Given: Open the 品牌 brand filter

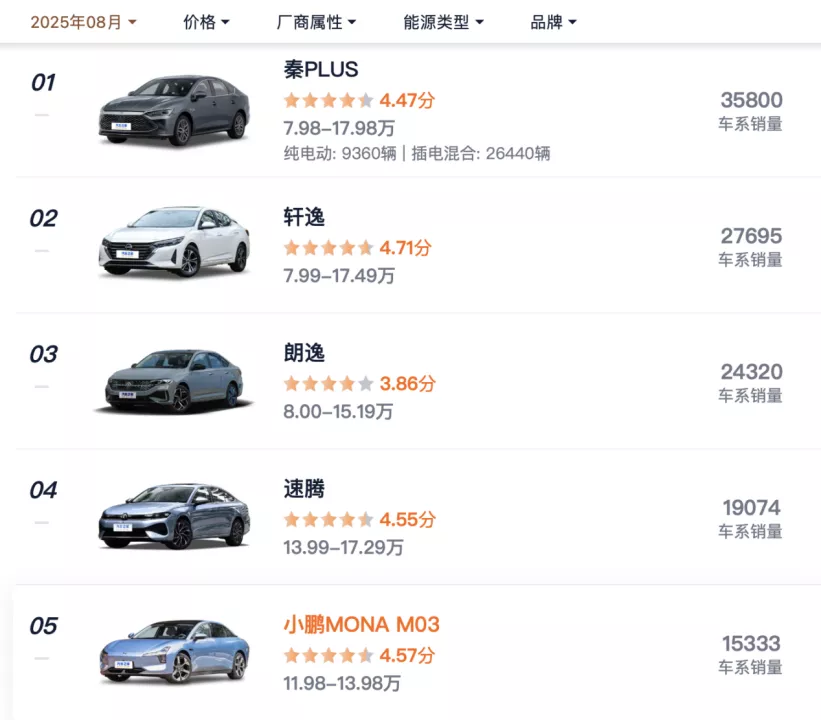Looking at the screenshot, I should coord(553,22).
